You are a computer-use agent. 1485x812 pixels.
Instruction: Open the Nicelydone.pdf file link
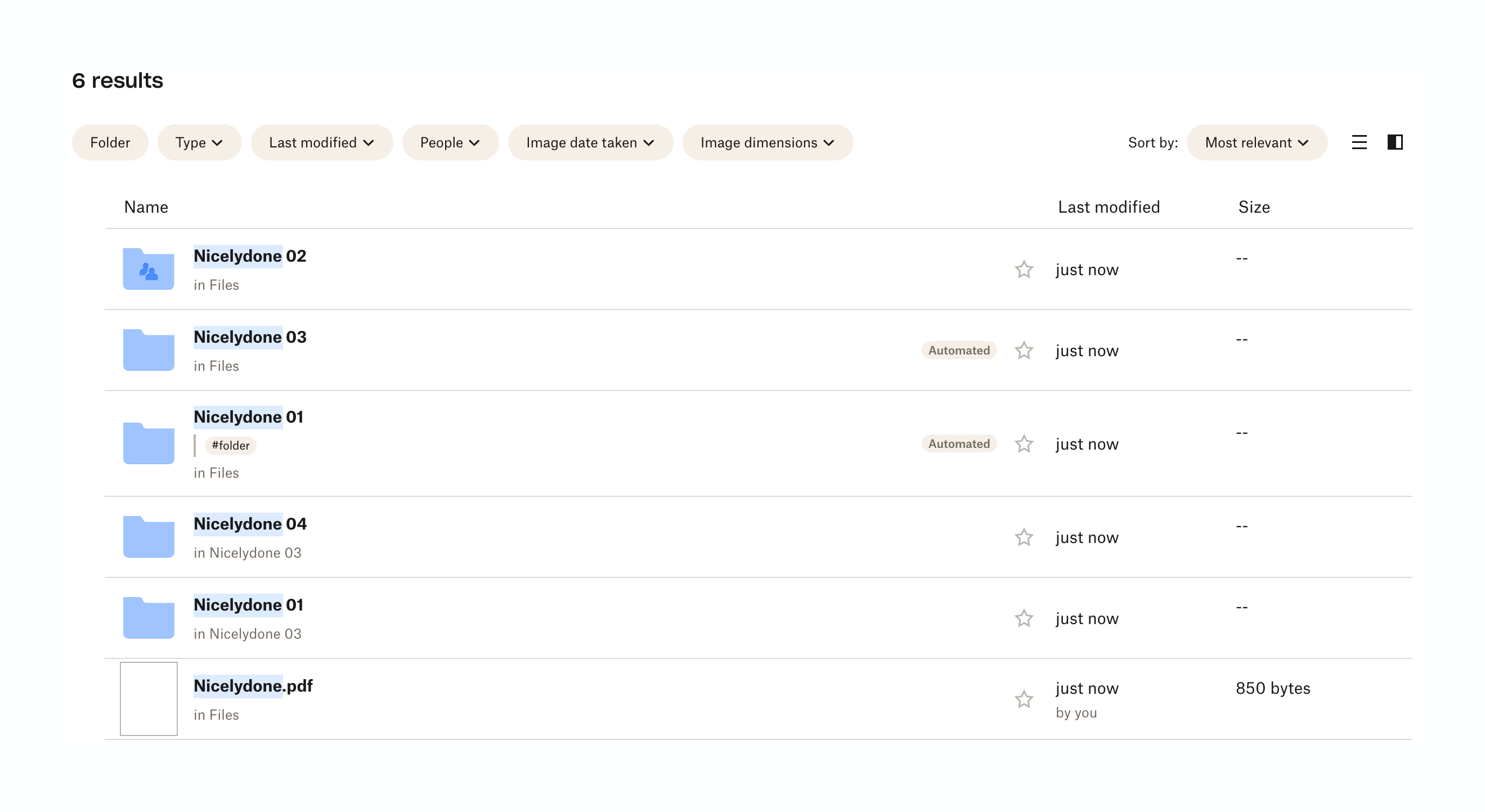point(253,686)
